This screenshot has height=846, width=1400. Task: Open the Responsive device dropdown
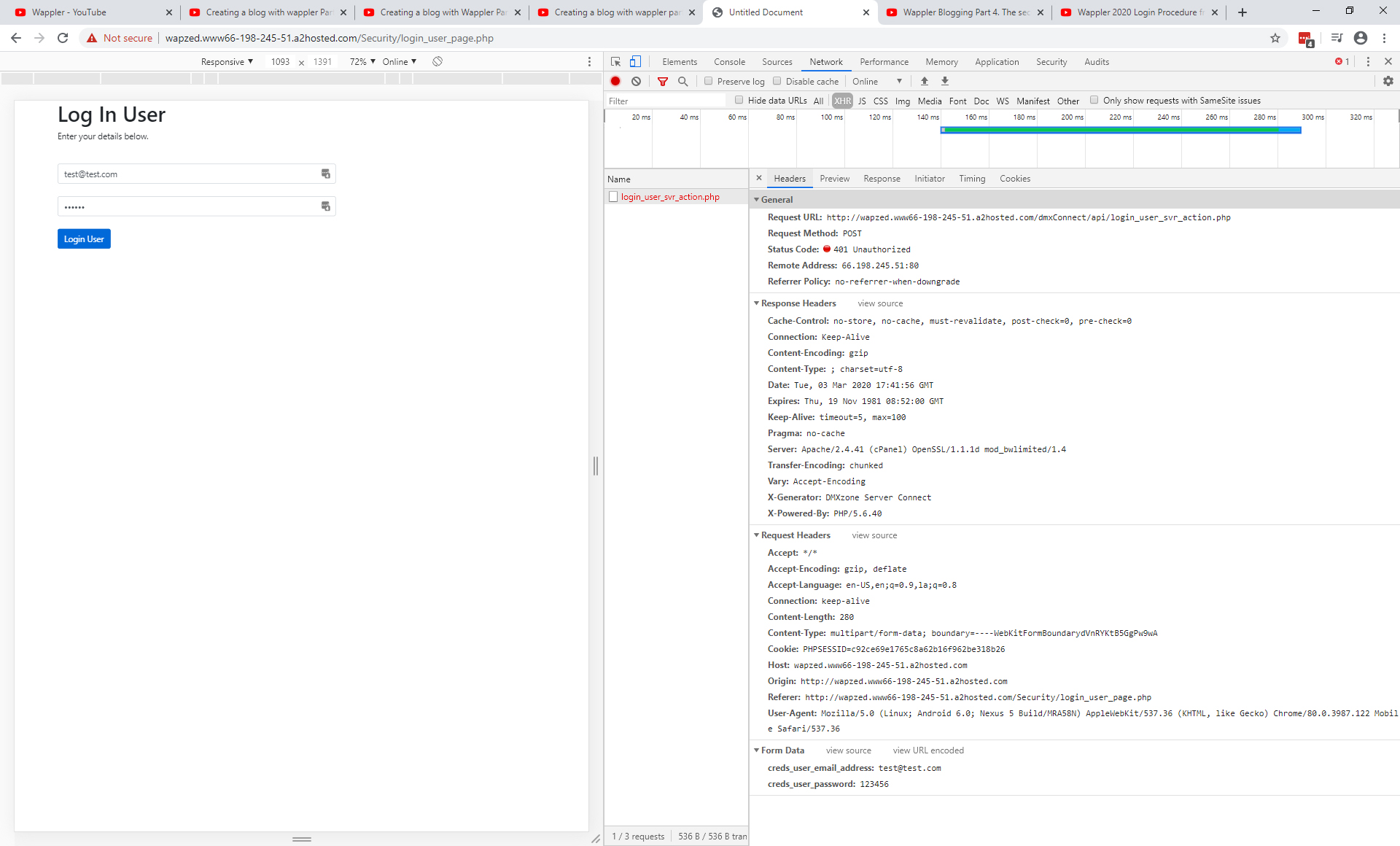227,62
